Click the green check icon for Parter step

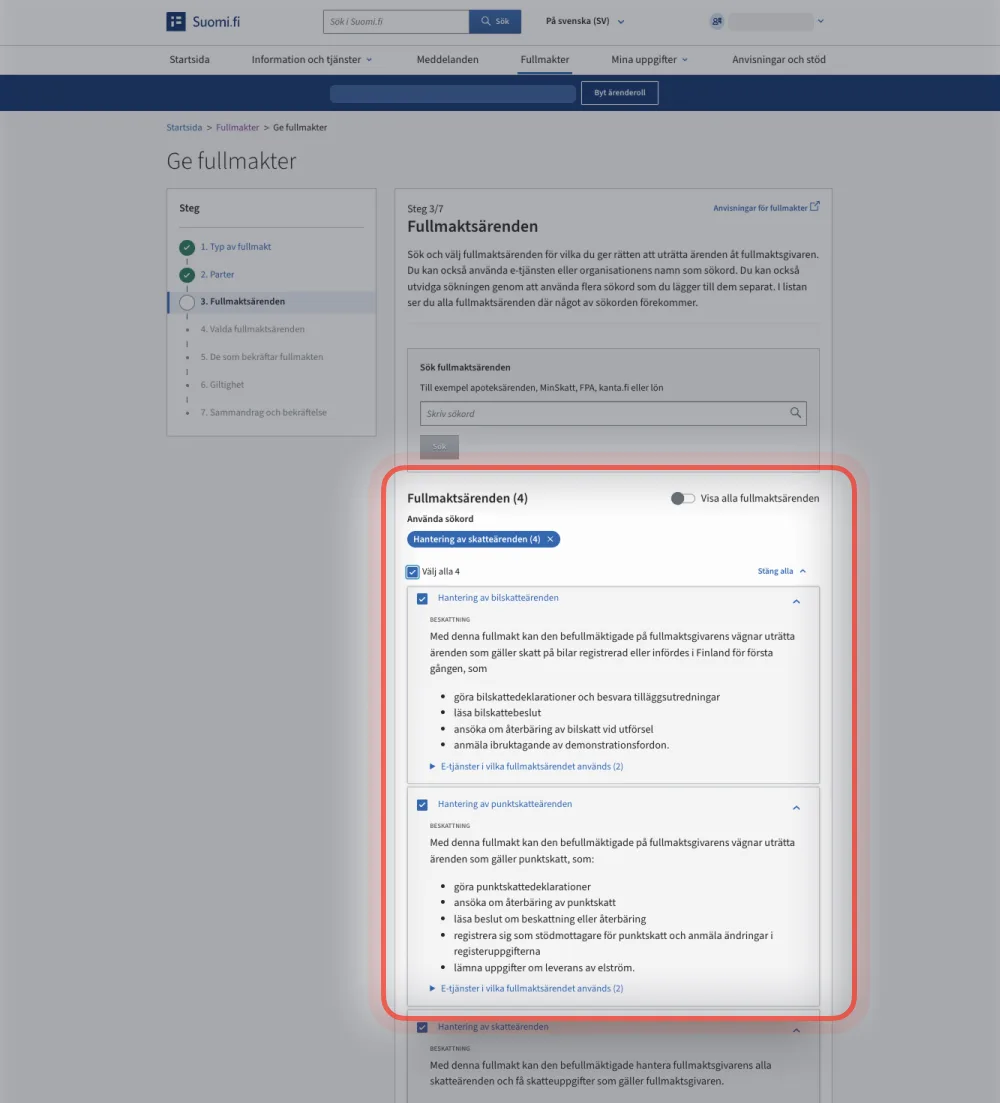click(x=187, y=275)
